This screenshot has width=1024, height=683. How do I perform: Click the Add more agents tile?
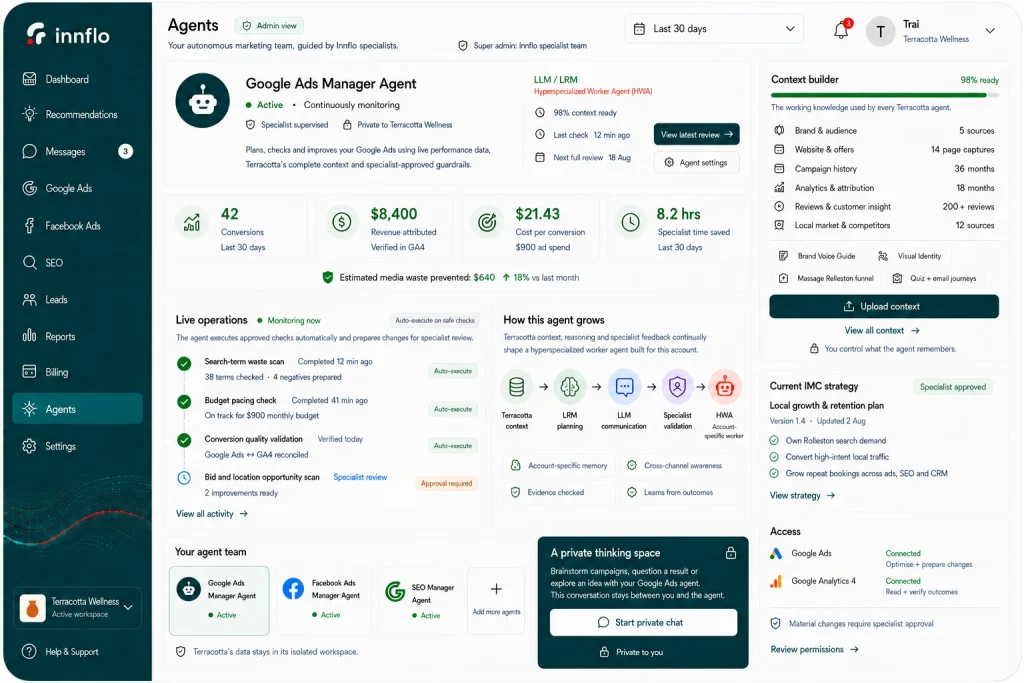[496, 601]
